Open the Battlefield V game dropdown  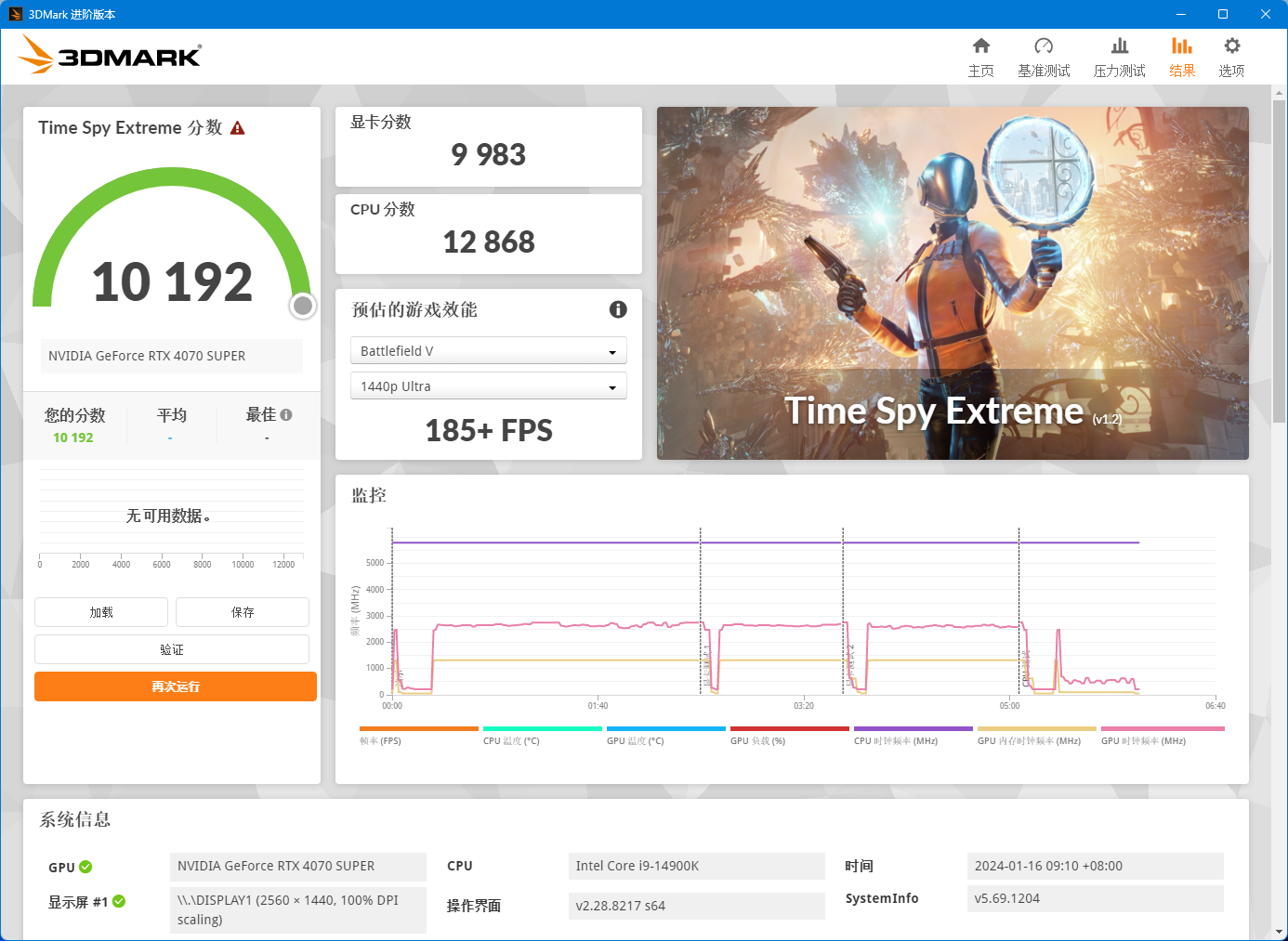[489, 351]
